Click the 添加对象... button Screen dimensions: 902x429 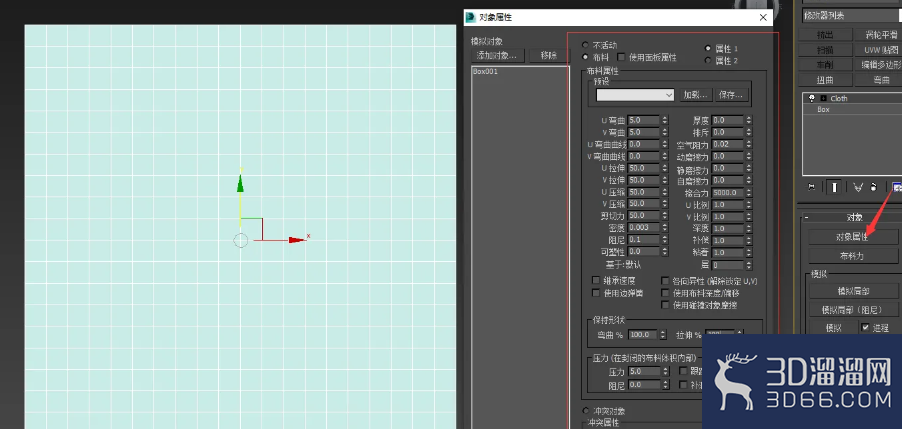tap(497, 55)
